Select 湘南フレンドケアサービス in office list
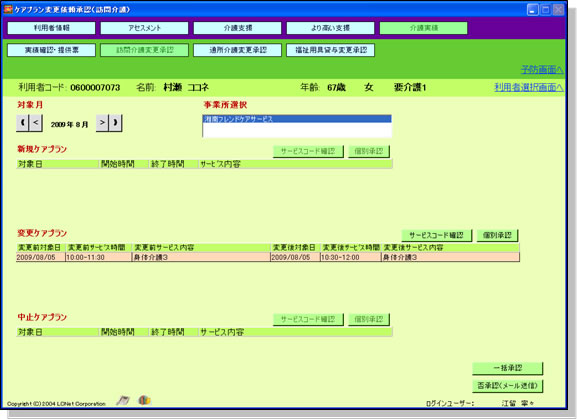This screenshot has width=577, height=419. pos(297,119)
